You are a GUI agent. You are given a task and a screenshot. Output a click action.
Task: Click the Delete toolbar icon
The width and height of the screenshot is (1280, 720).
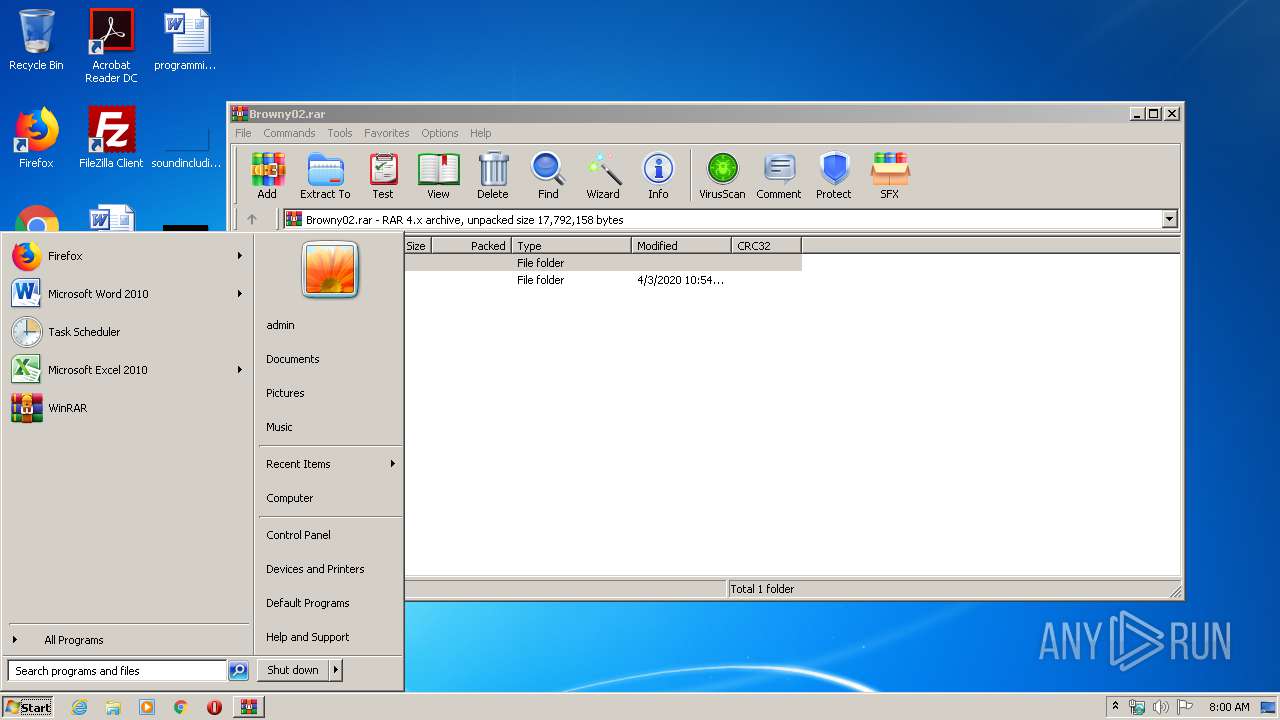[492, 176]
